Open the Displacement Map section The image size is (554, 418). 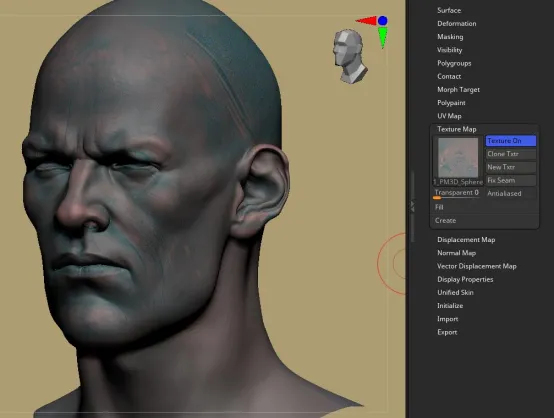pos(466,240)
